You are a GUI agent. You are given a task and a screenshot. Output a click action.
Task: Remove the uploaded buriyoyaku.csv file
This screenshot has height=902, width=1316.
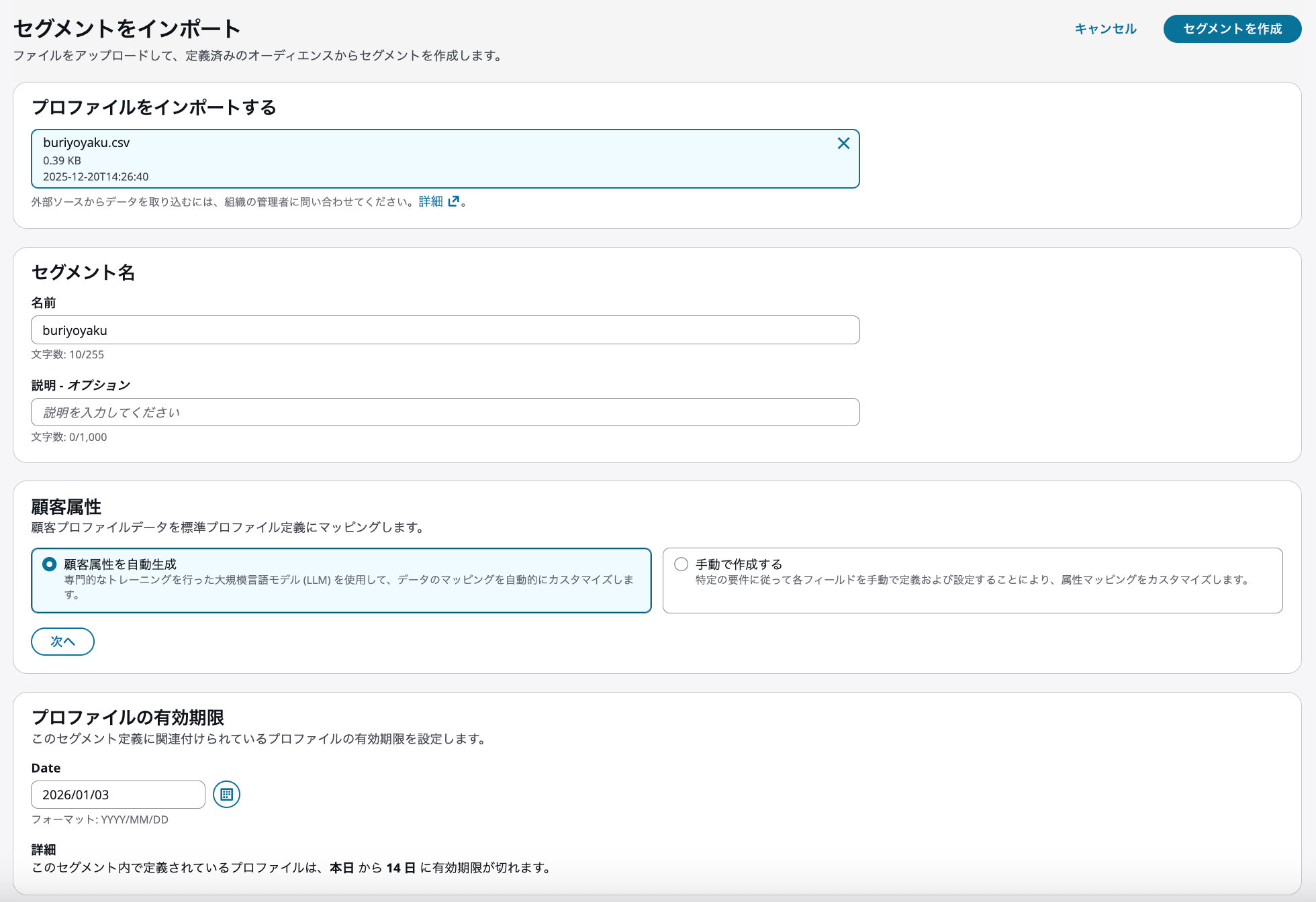click(x=843, y=143)
